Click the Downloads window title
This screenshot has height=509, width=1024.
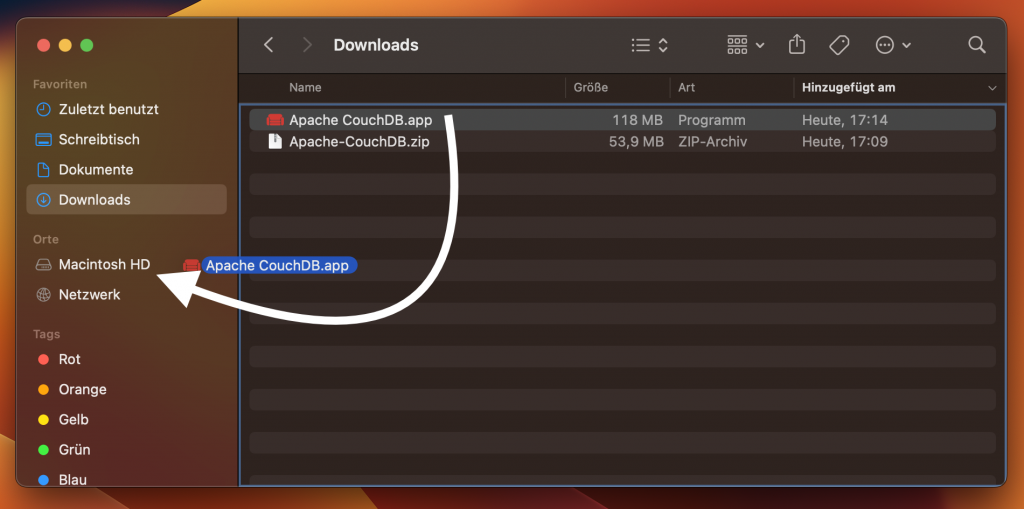[x=376, y=45]
